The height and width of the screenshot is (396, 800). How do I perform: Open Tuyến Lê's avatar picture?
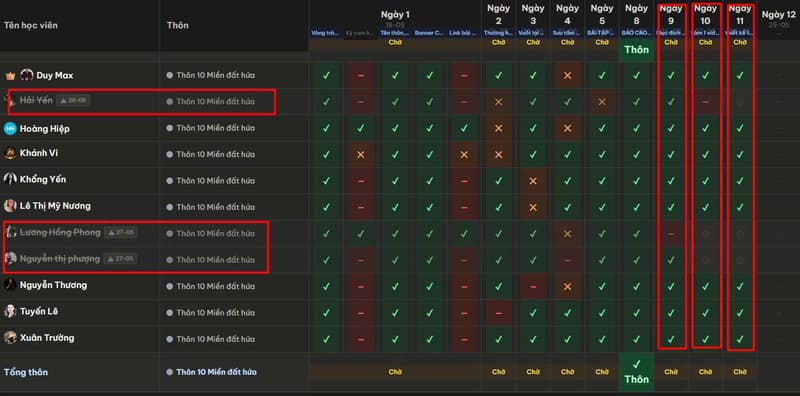(10, 311)
